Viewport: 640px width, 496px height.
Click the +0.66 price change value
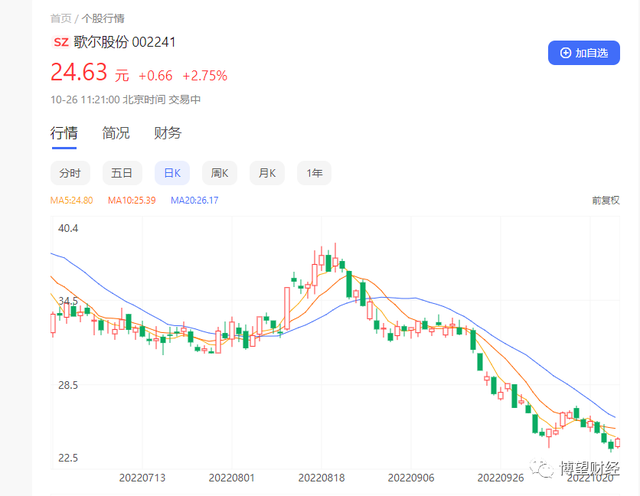pos(156,76)
